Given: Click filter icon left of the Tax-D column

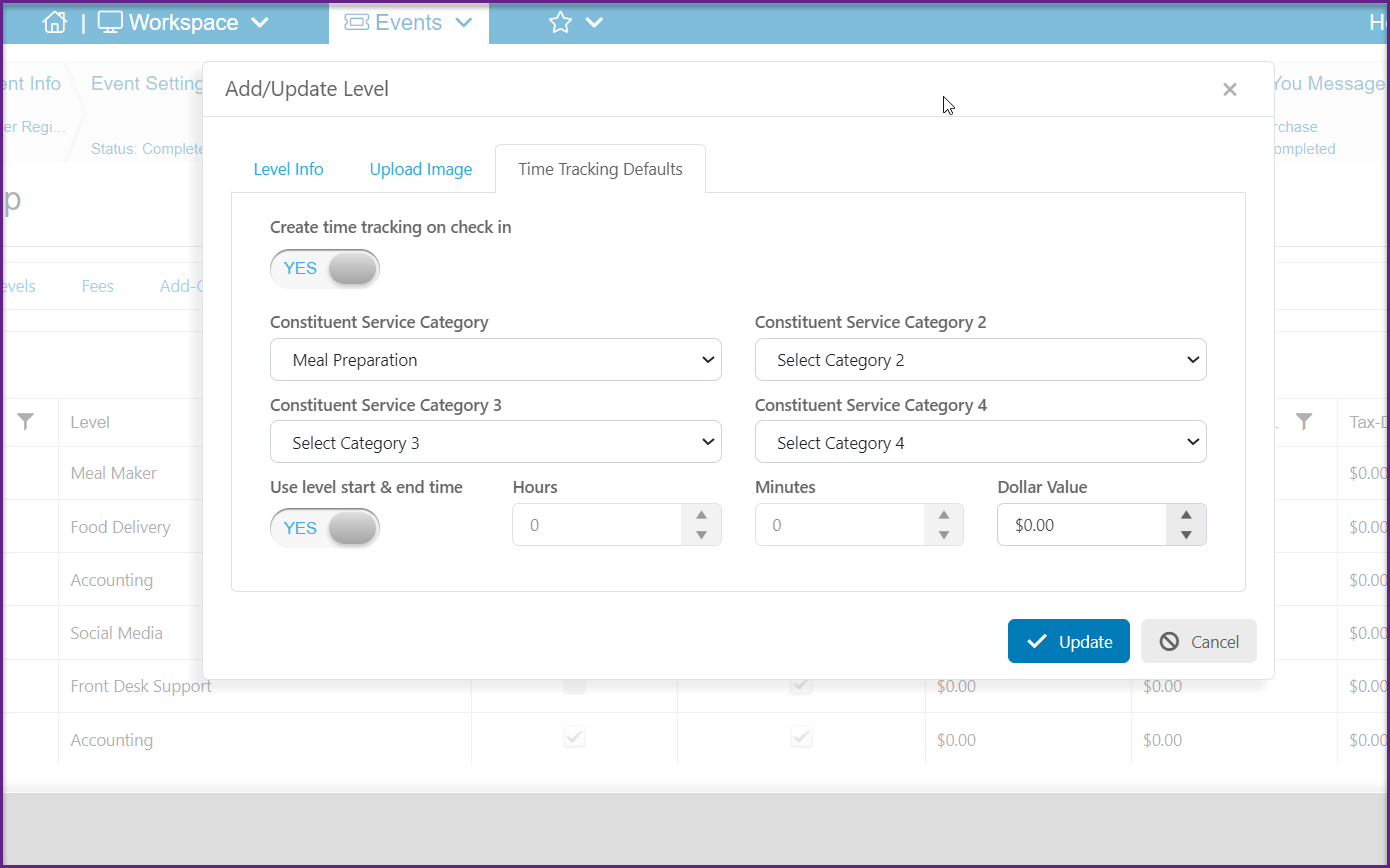Looking at the screenshot, I should click(x=1304, y=422).
